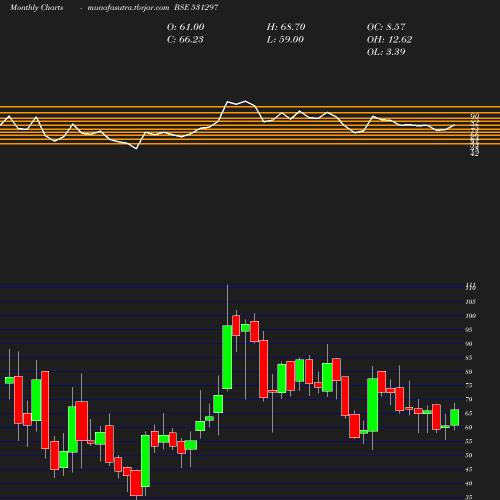
Task: Click the 90 price axis label
Action: [469, 344]
